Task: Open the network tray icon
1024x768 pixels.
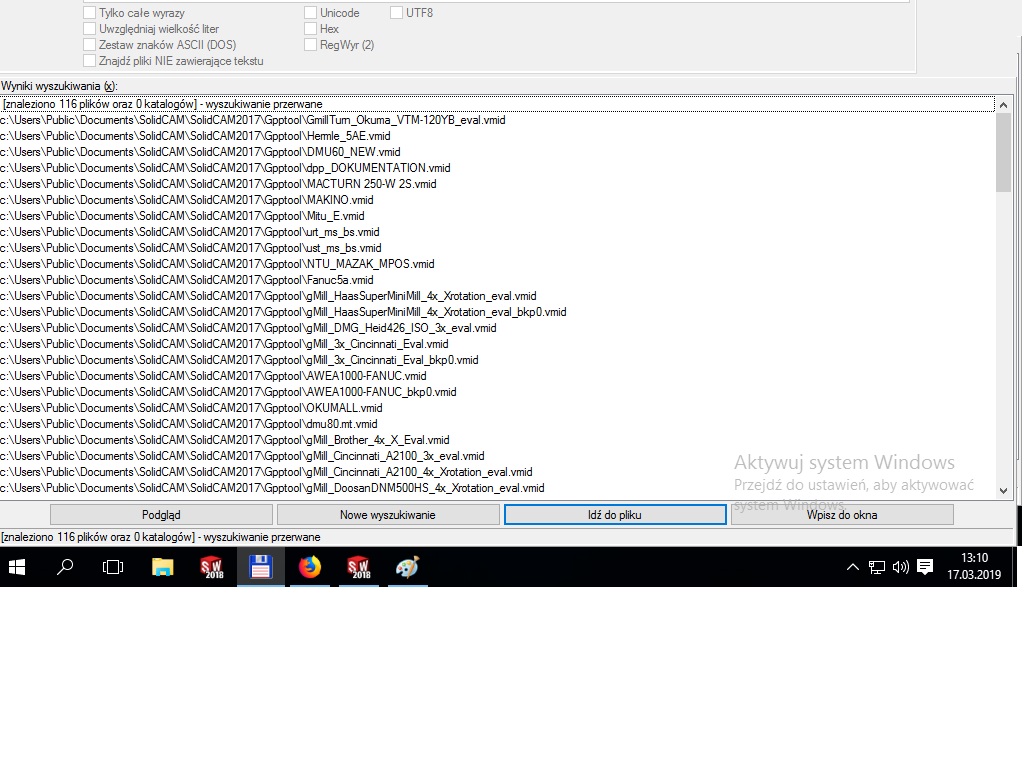Action: pos(876,568)
